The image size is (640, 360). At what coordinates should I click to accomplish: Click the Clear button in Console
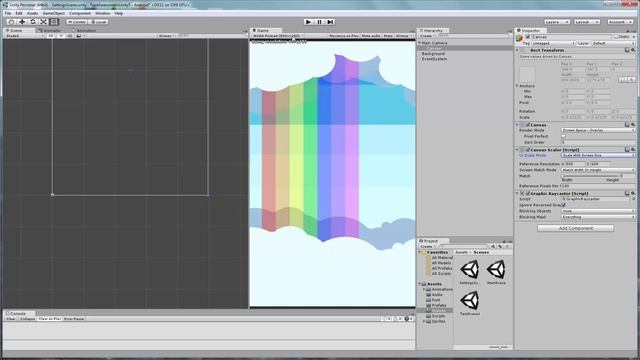[11, 319]
